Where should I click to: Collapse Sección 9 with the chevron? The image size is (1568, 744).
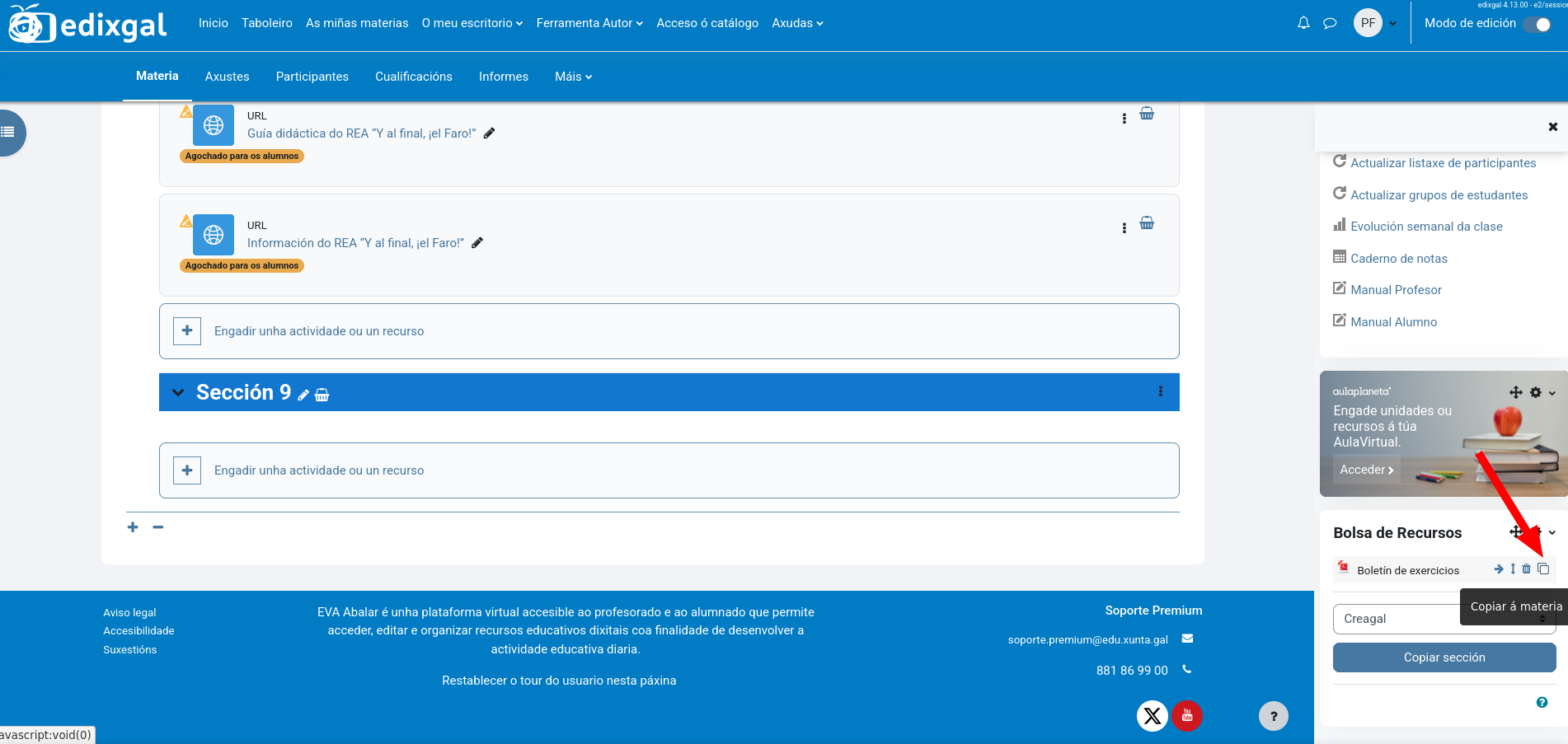pyautogui.click(x=178, y=393)
